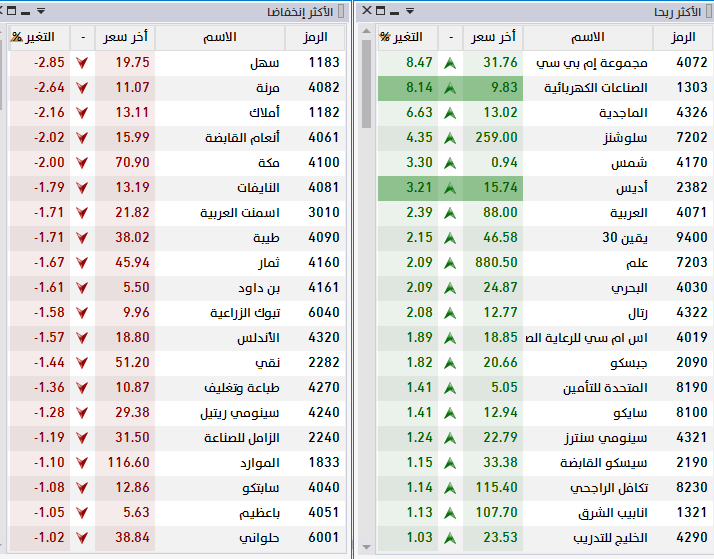This screenshot has height=559, width=714.
Task: Click the 1.41 change value for سايكو
Action: tap(419, 412)
